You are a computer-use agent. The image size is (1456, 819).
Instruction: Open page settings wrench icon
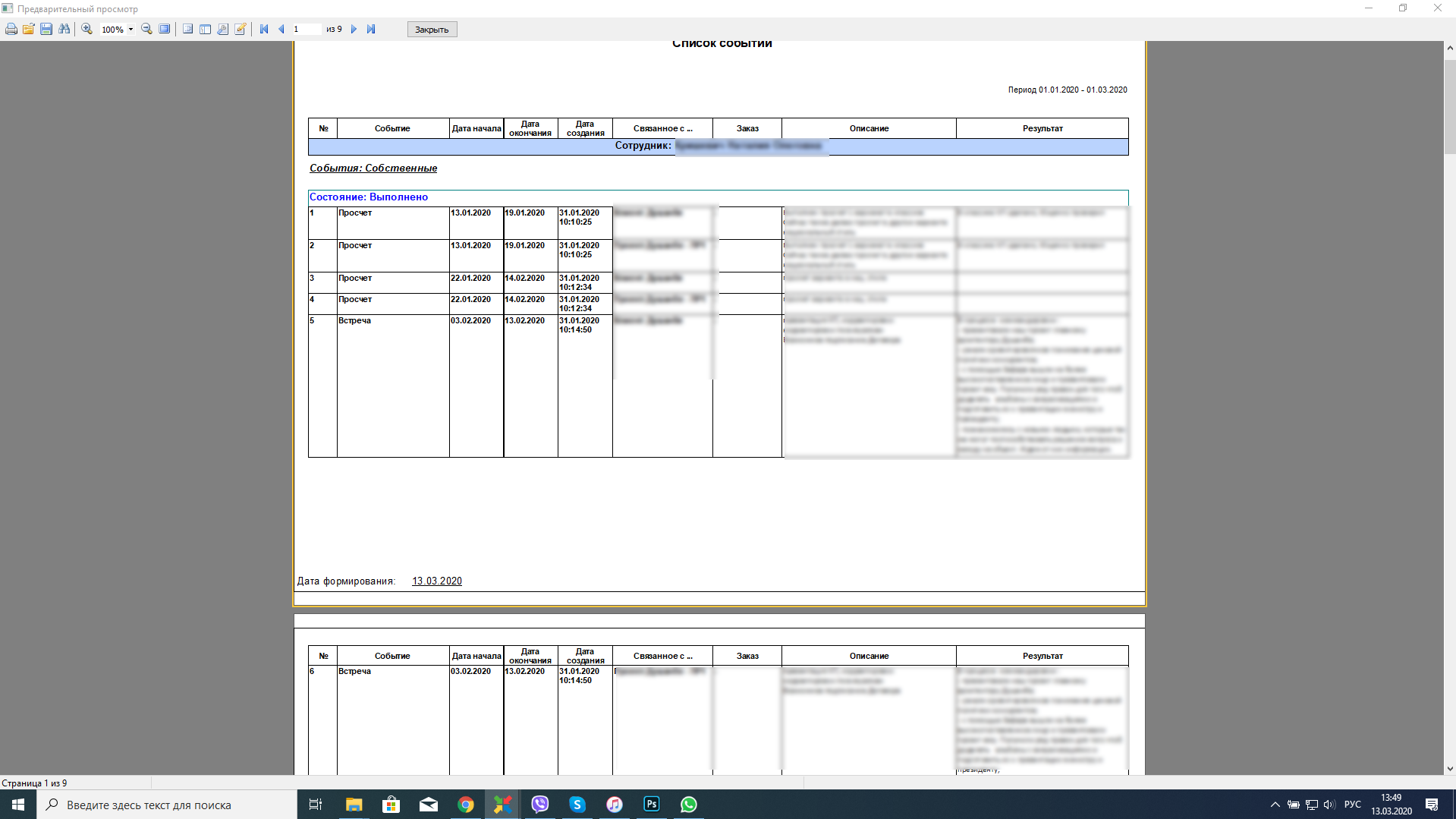(223, 29)
